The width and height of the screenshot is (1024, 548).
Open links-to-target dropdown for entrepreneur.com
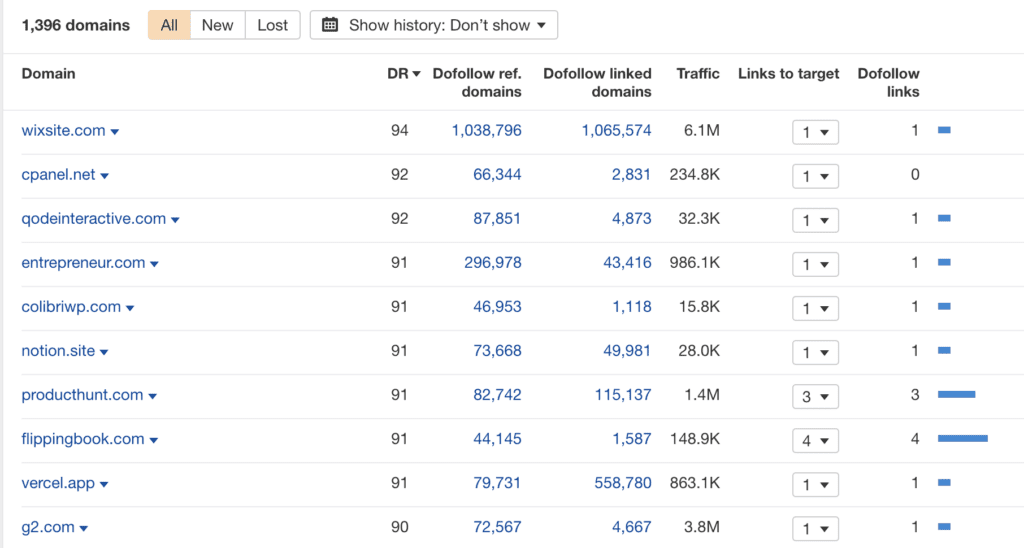[815, 264]
